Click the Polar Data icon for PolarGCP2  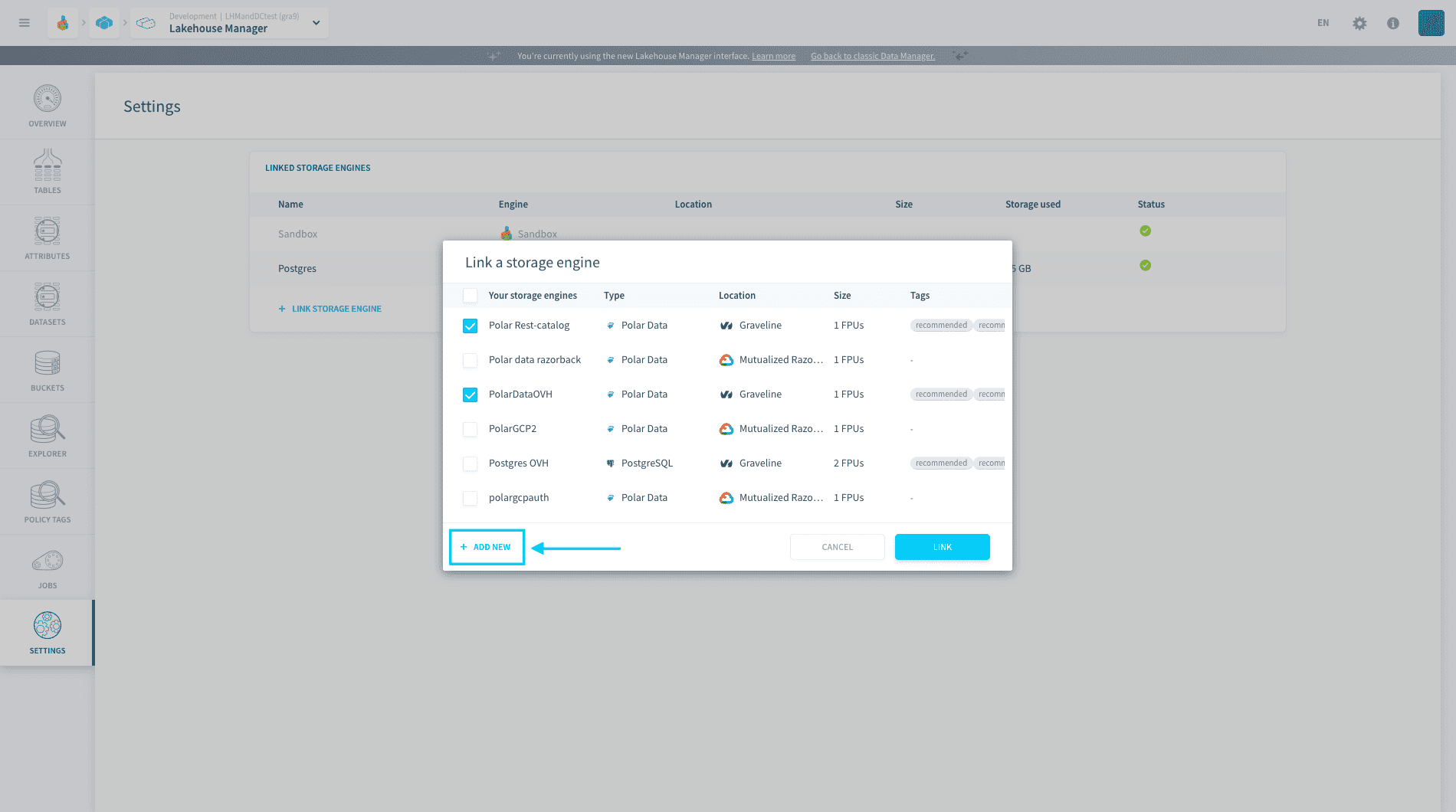(x=611, y=429)
